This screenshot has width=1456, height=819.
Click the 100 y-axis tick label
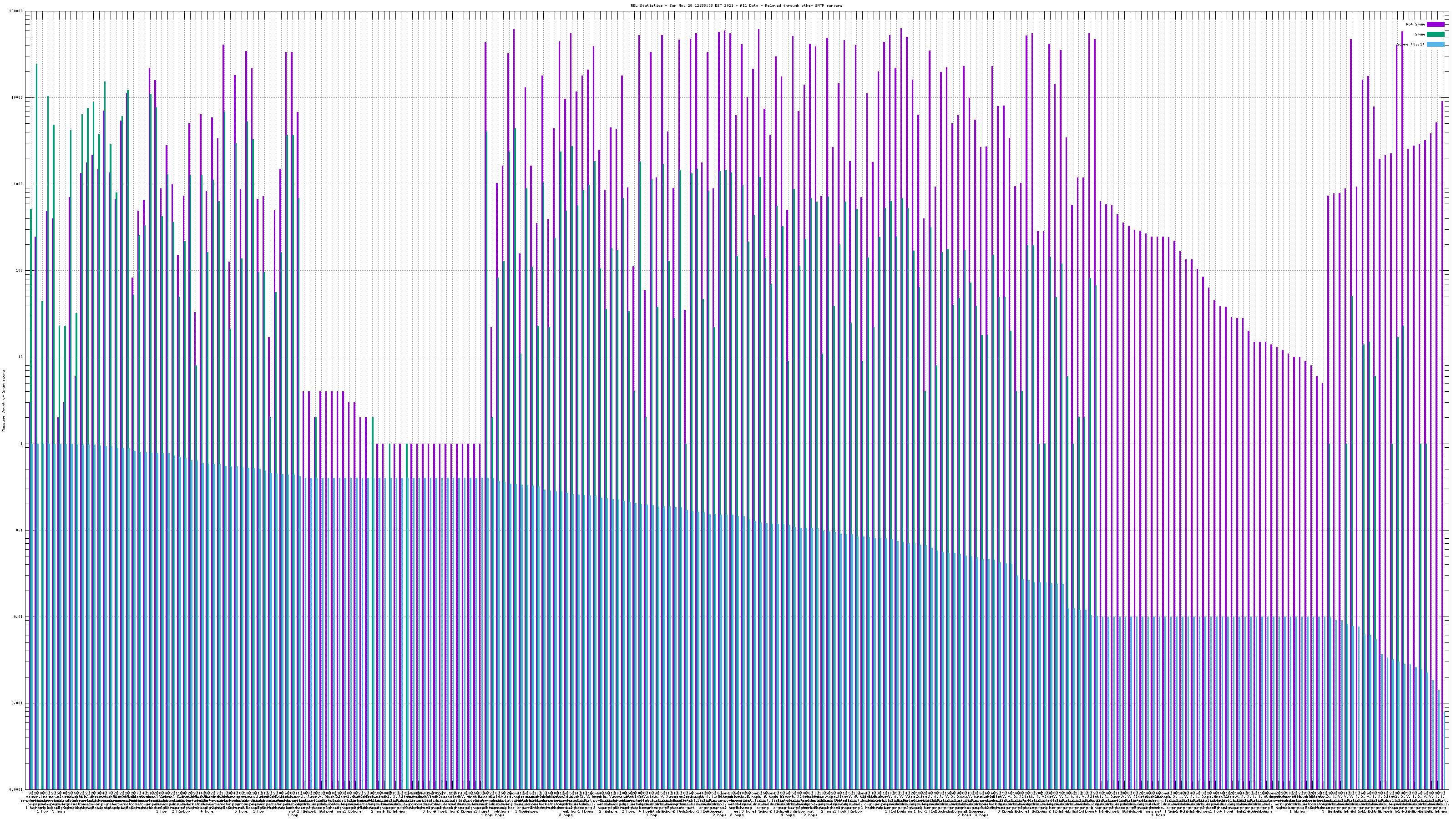(20, 271)
